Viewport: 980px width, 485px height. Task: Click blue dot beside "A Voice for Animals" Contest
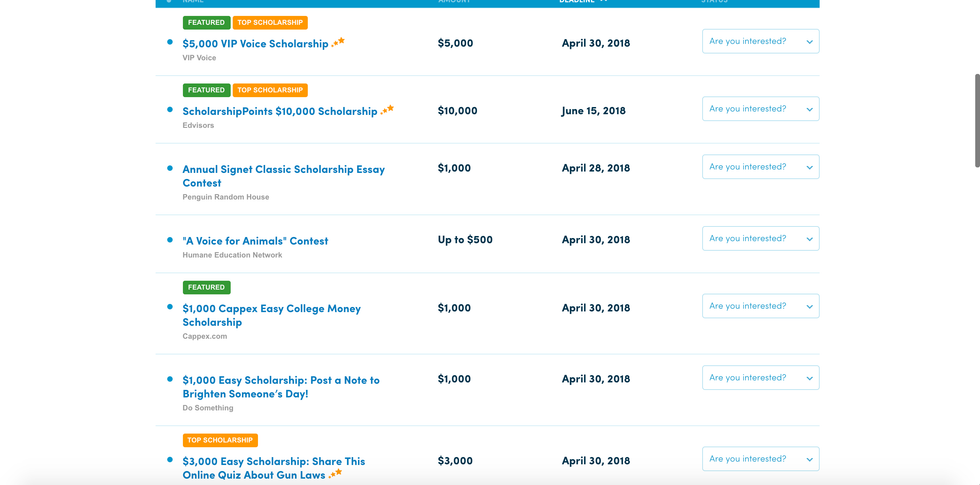click(x=170, y=240)
